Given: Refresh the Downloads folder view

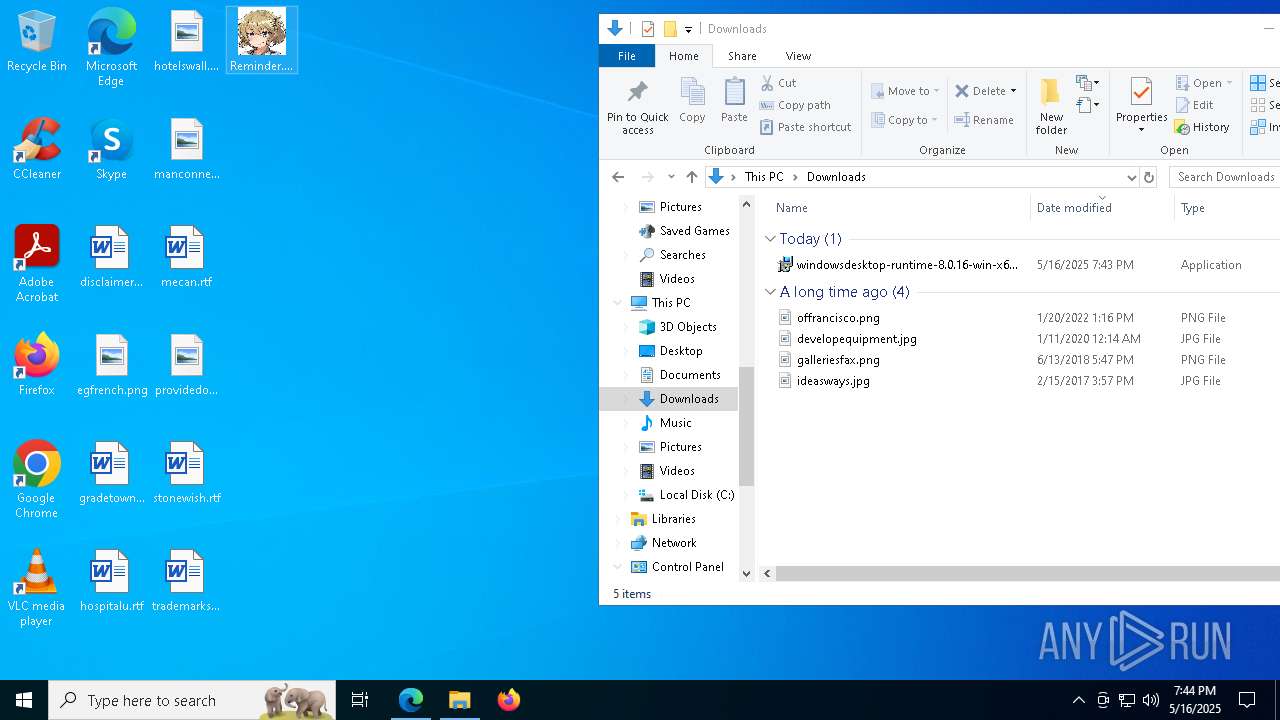Looking at the screenshot, I should coord(1149,177).
